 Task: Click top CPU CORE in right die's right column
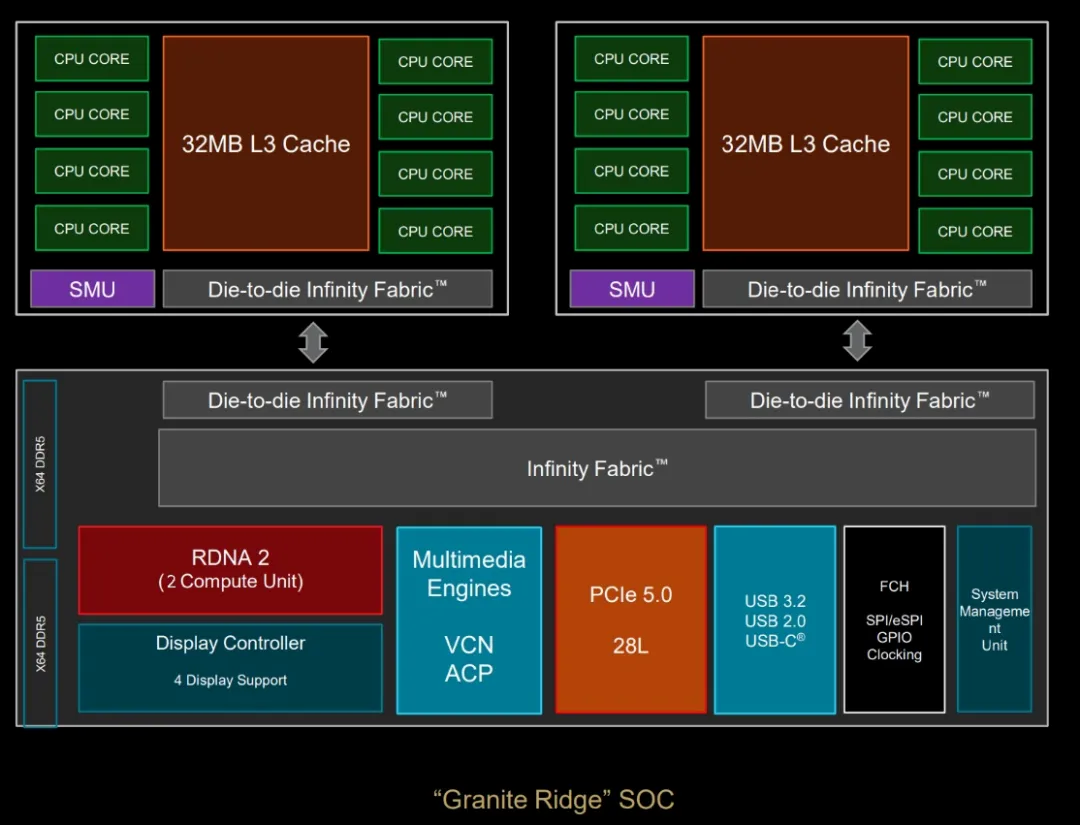pos(975,61)
